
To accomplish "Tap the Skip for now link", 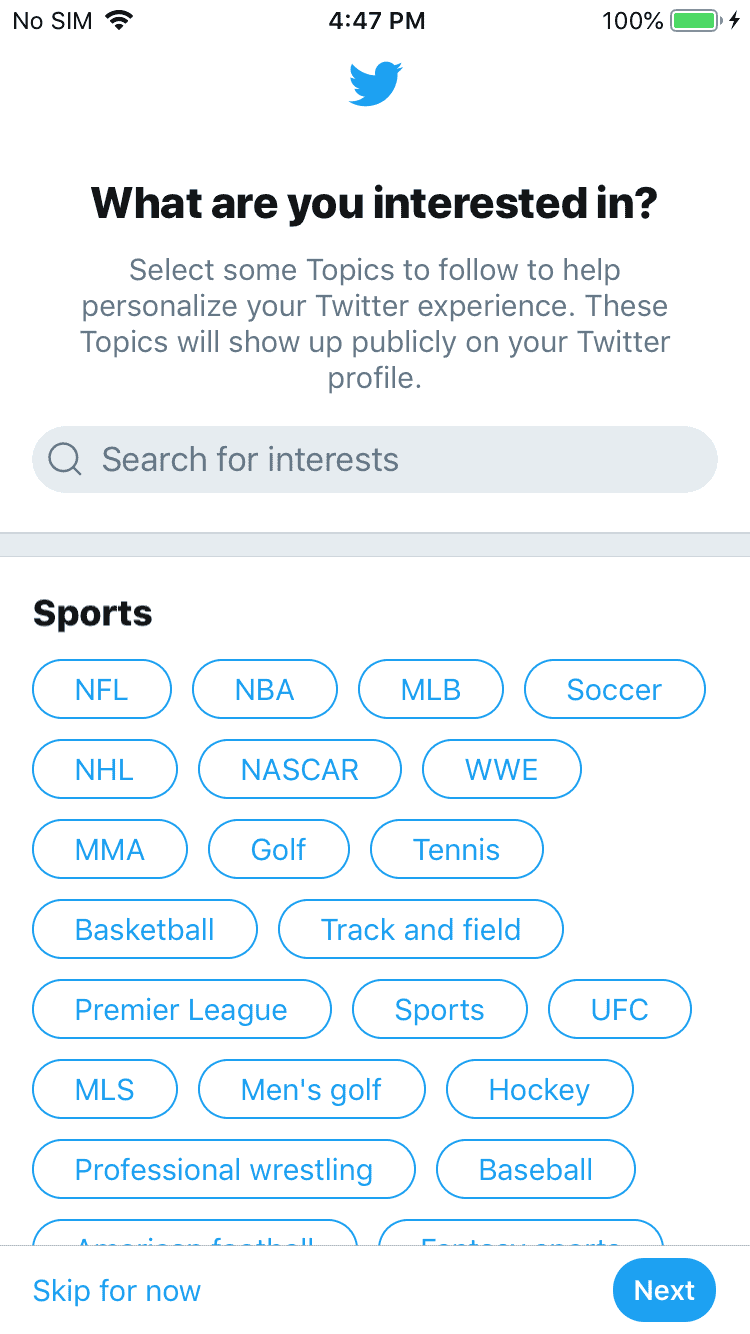I will pyautogui.click(x=117, y=1290).
